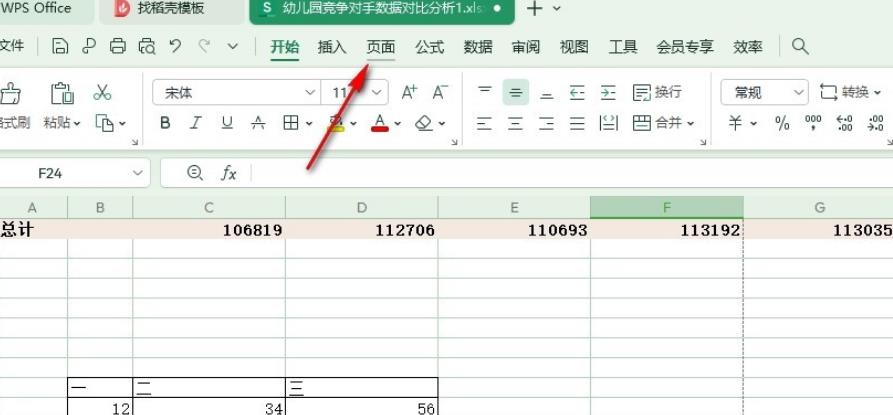
Task: Open the font name dropdown 宋体
Action: click(310, 92)
